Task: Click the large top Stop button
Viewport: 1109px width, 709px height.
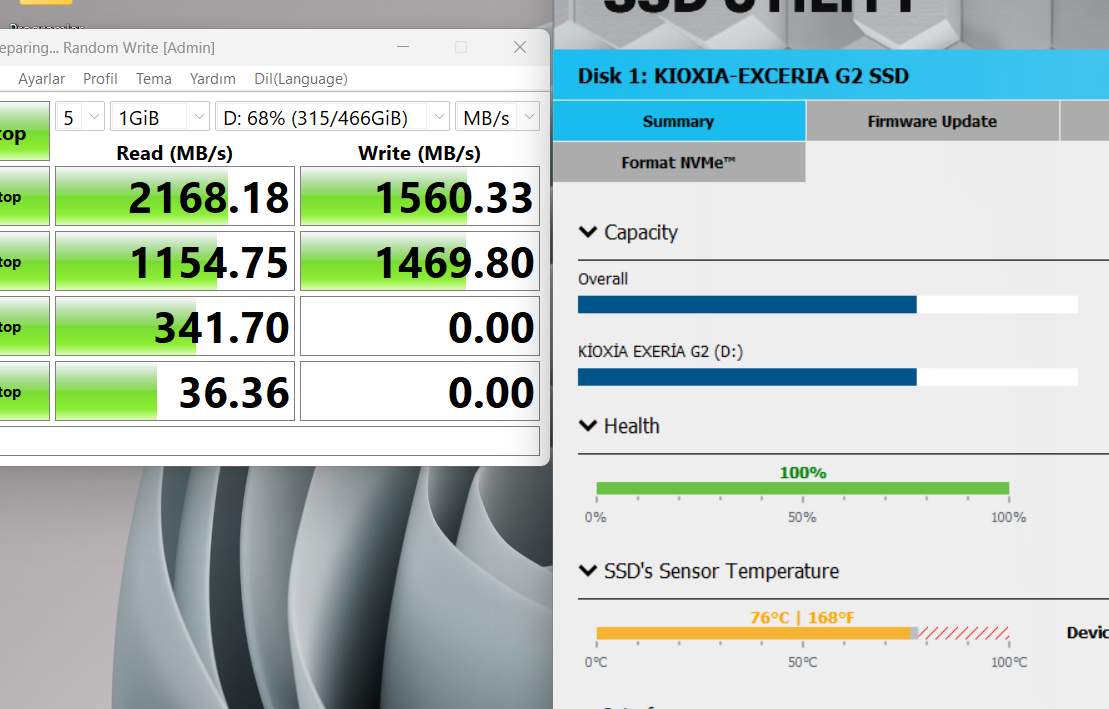Action: point(24,132)
